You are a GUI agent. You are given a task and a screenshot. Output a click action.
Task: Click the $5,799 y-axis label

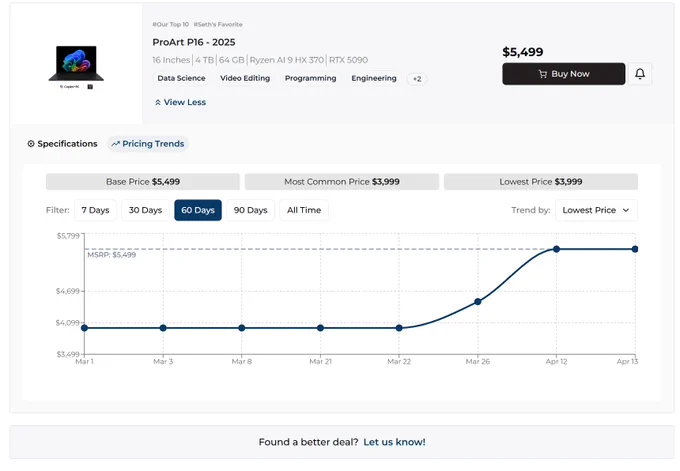(68, 236)
